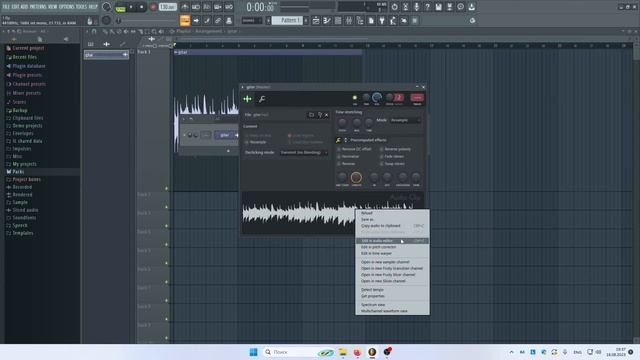Select the gitar clip in the picker panel
This screenshot has width=640, height=360.
[x=106, y=55]
